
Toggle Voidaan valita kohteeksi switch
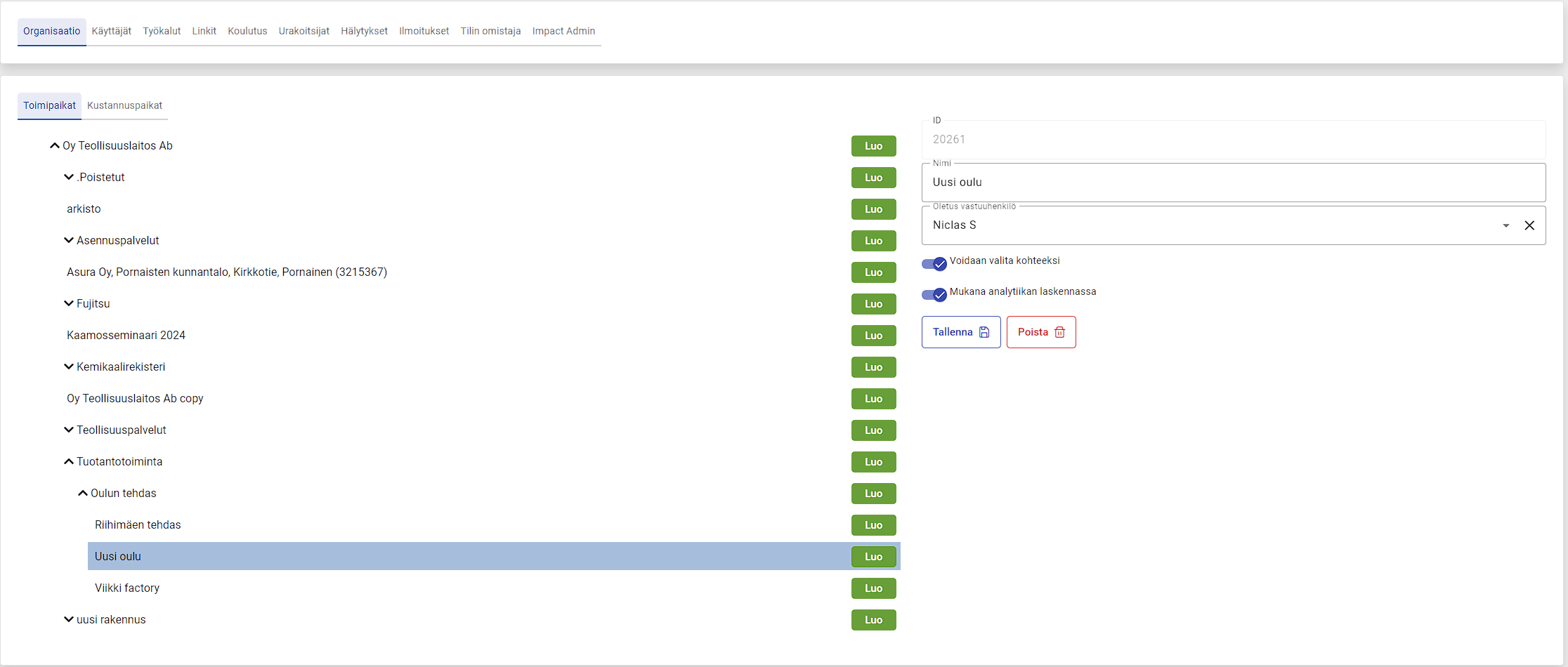(934, 264)
